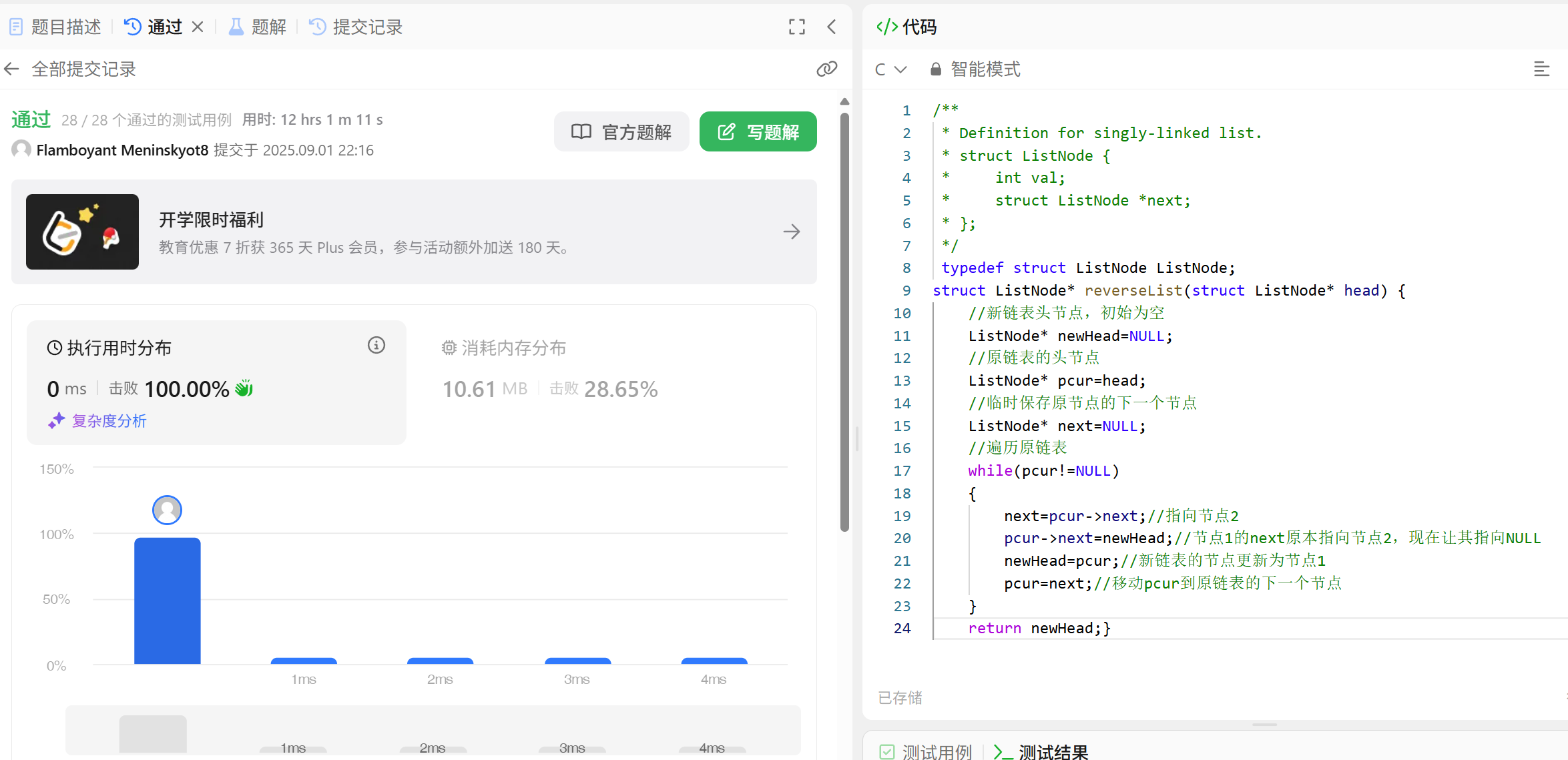The image size is (1568, 760).
Task: Collapse the left panel with the chevron arrow
Action: pos(832,27)
